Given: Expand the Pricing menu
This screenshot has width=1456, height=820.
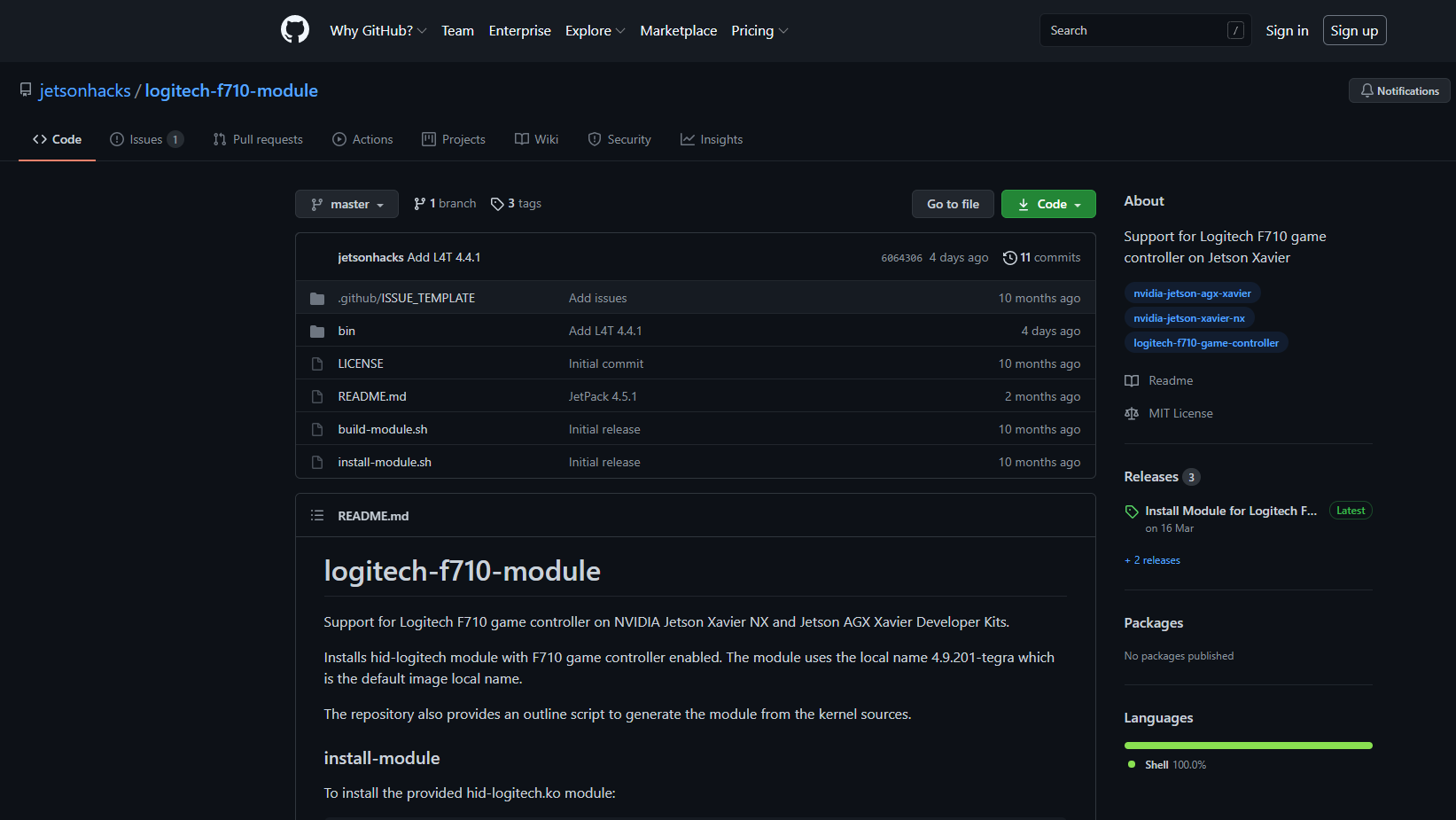Looking at the screenshot, I should 759,31.
